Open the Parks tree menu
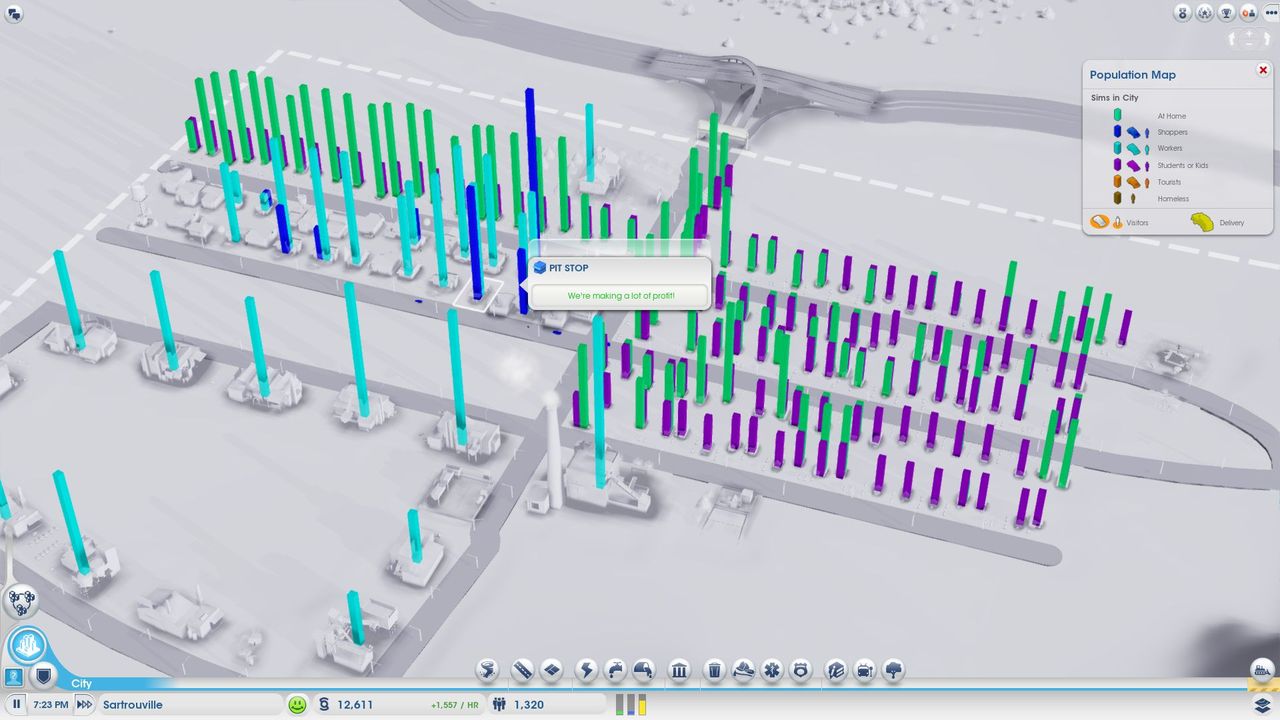This screenshot has height=720, width=1280. (x=893, y=670)
